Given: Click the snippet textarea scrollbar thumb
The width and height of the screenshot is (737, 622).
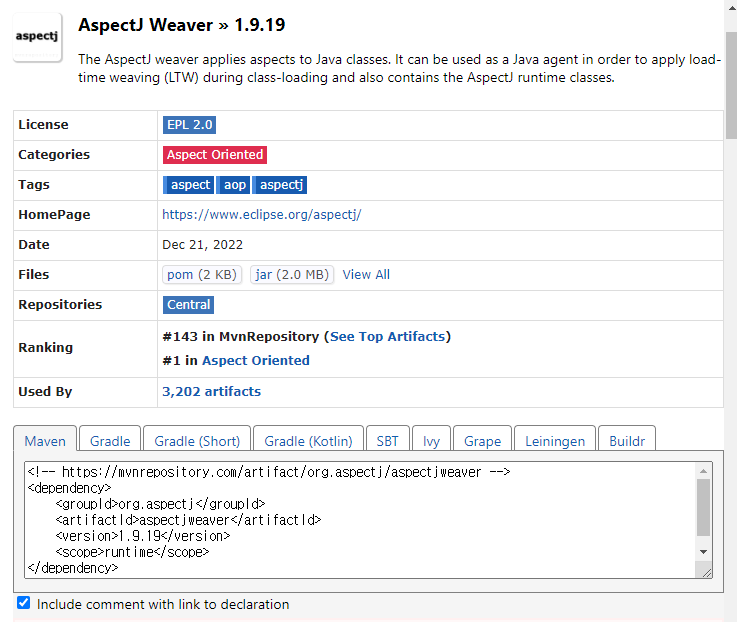Looking at the screenshot, I should point(703,508).
